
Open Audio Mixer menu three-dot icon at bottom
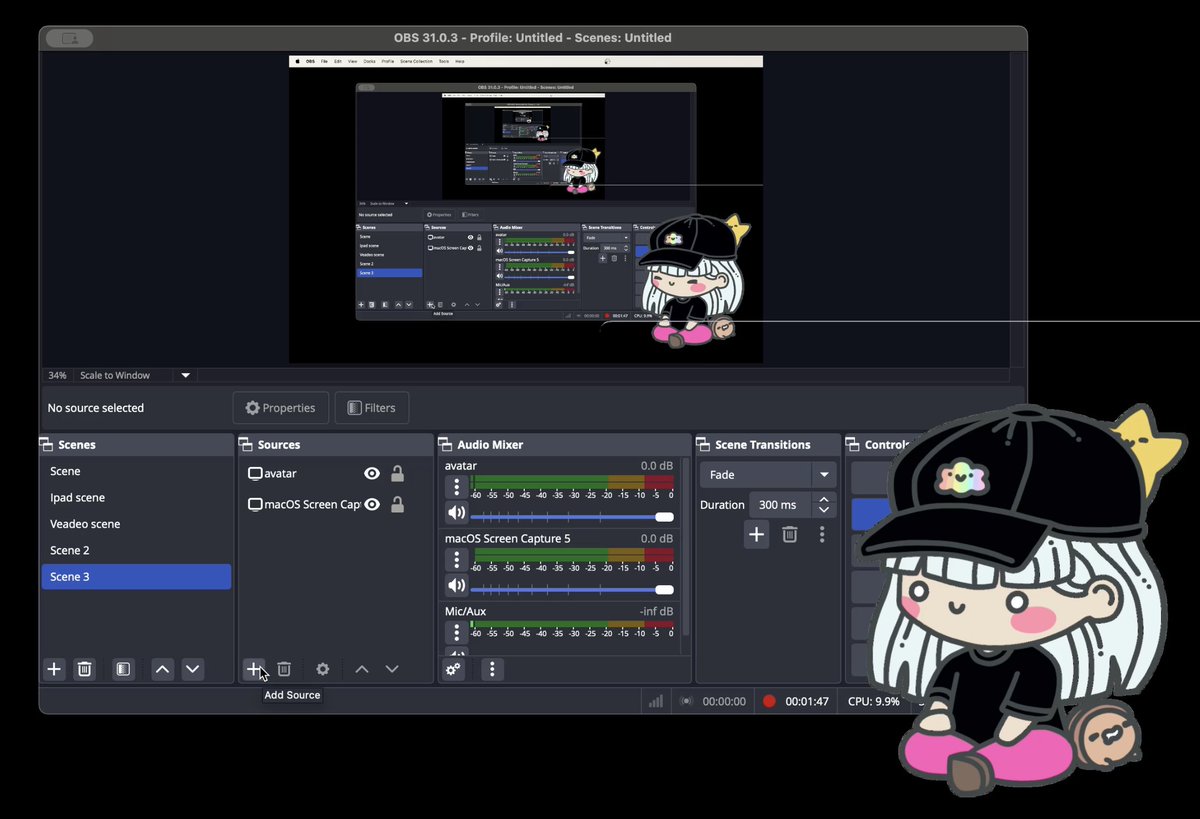(x=492, y=669)
